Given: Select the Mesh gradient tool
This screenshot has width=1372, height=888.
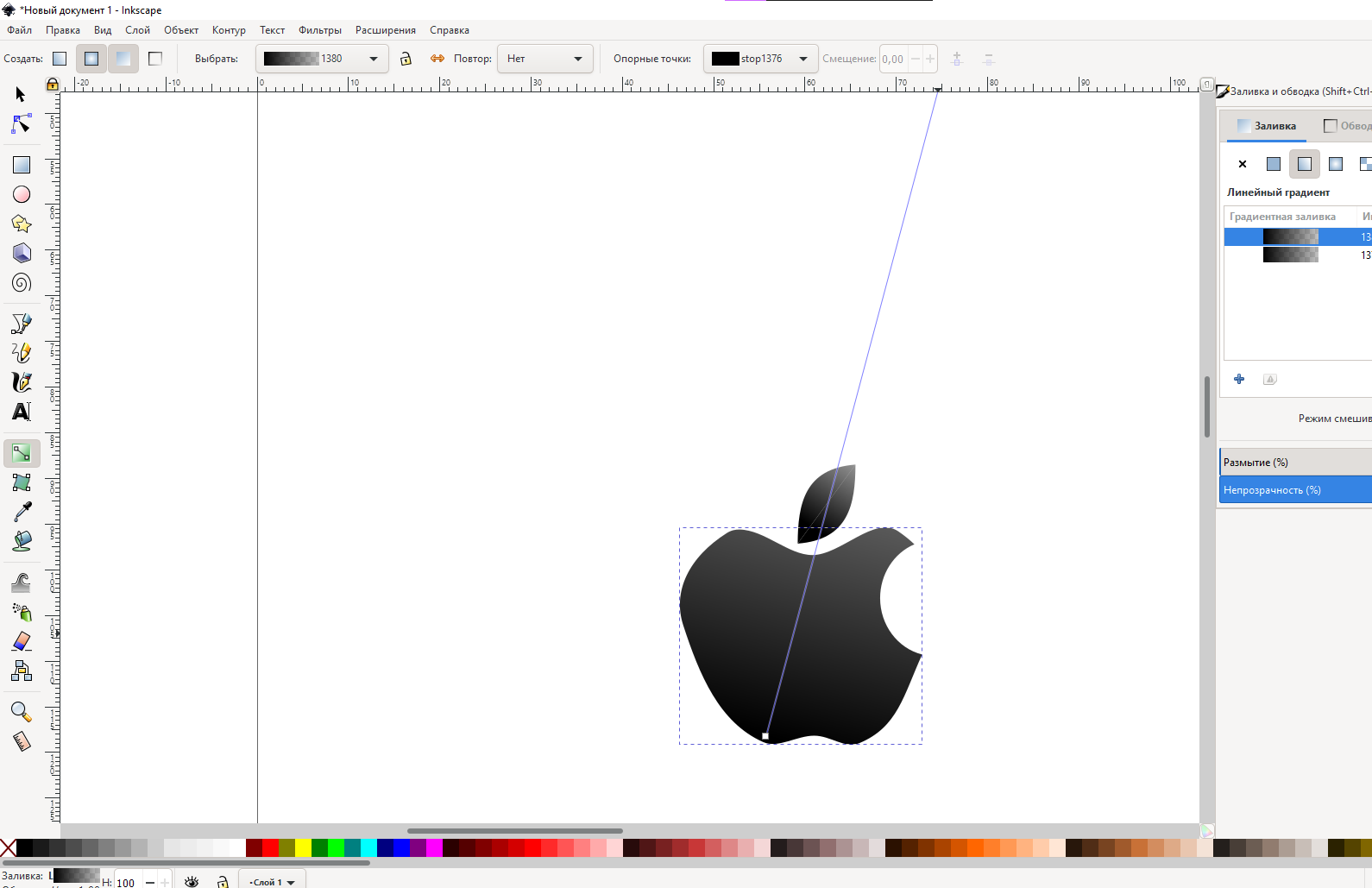Looking at the screenshot, I should click(x=21, y=482).
